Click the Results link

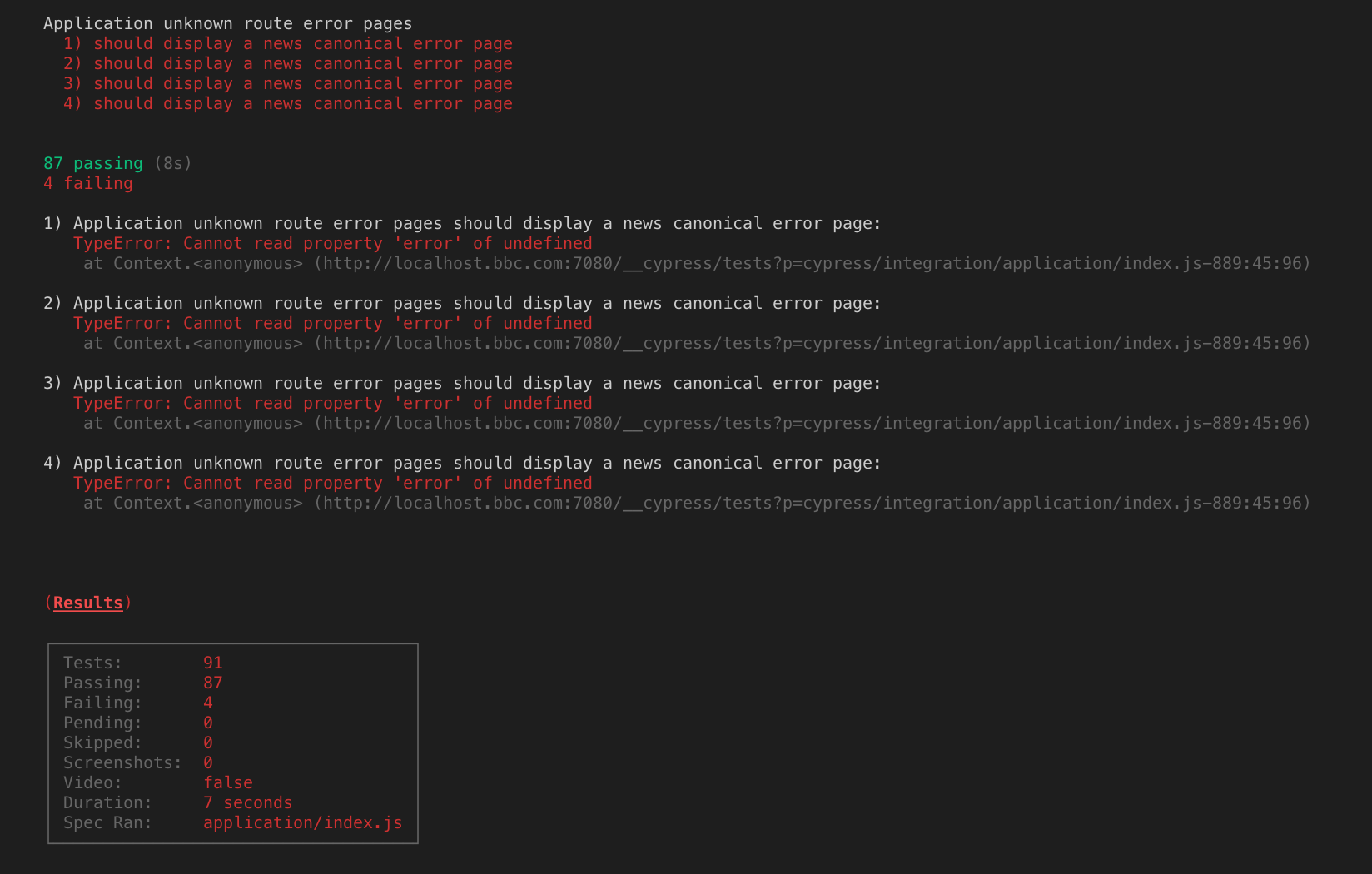pyautogui.click(x=87, y=603)
